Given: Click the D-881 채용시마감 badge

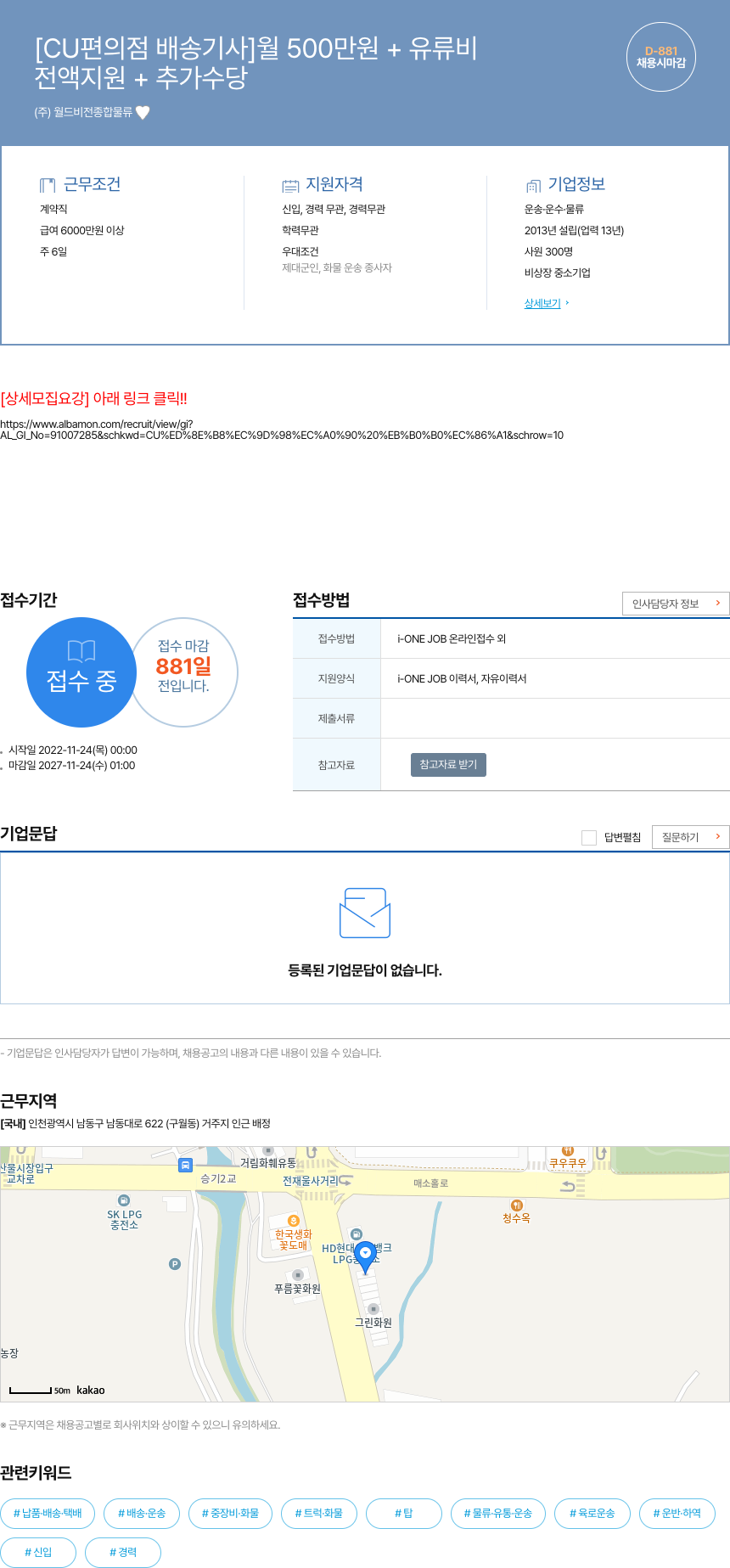Looking at the screenshot, I should tap(661, 57).
